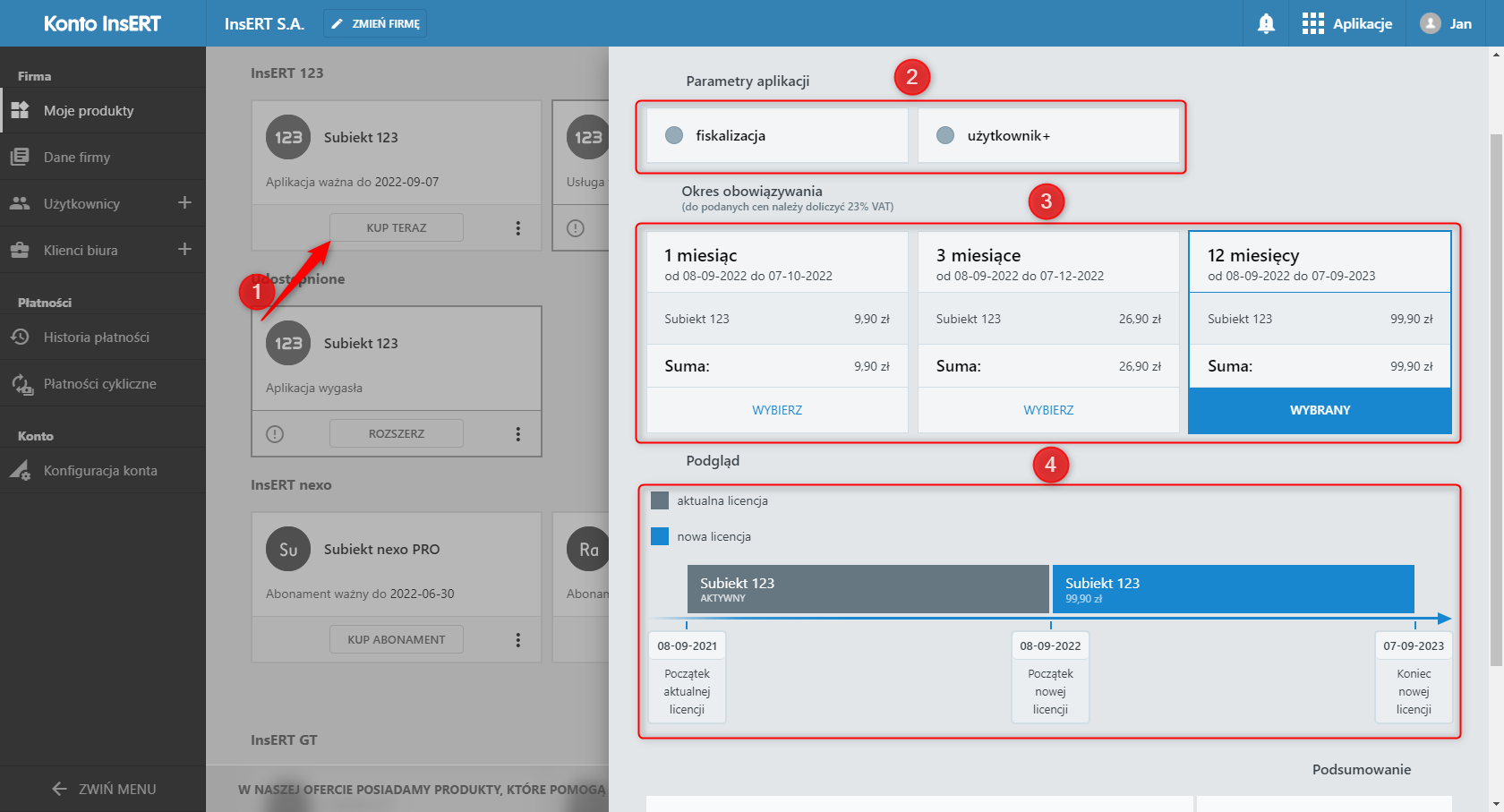Click the 123 icon of the active Subiekt 123
The height and width of the screenshot is (812, 1504).
pos(288,137)
